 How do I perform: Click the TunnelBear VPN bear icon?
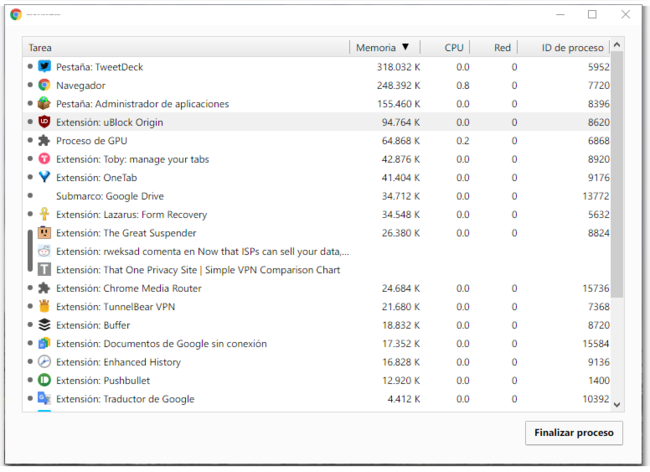pos(44,307)
